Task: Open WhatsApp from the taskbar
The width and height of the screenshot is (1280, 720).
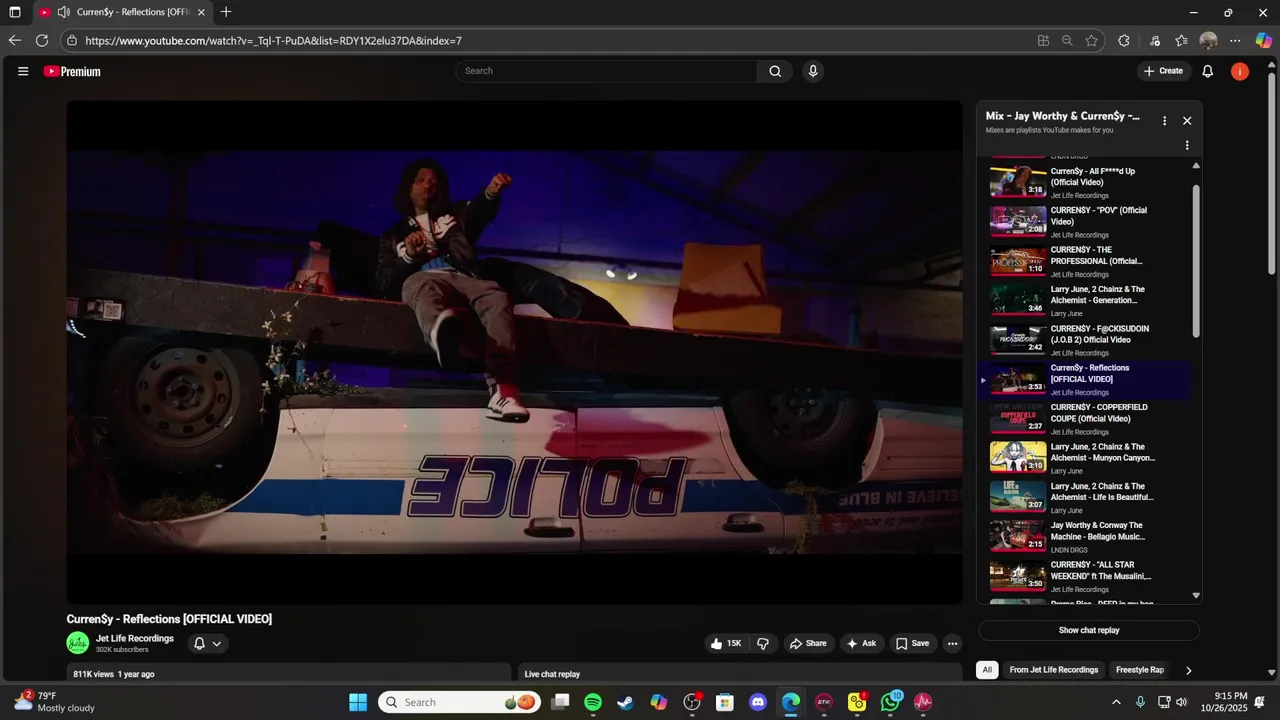Action: tap(890, 702)
